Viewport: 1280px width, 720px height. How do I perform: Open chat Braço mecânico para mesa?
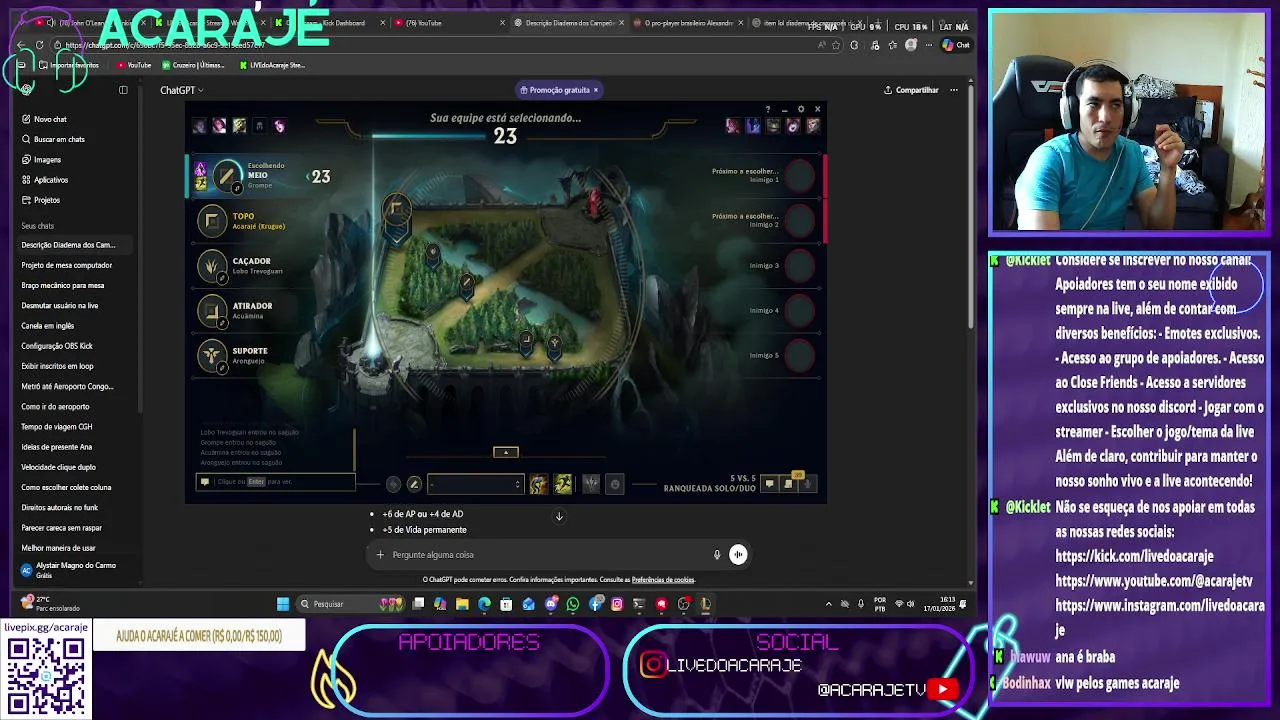click(63, 285)
